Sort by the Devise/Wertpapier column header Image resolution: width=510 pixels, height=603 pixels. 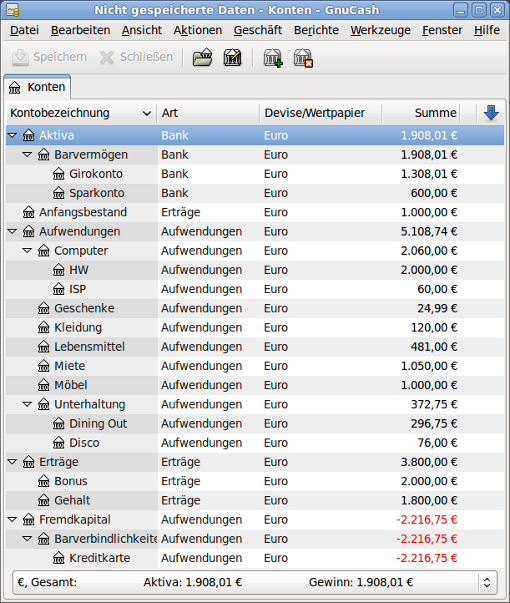(321, 113)
